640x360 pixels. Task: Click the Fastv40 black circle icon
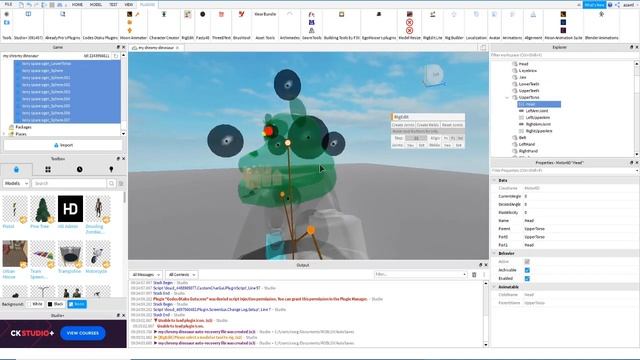click(x=202, y=14)
